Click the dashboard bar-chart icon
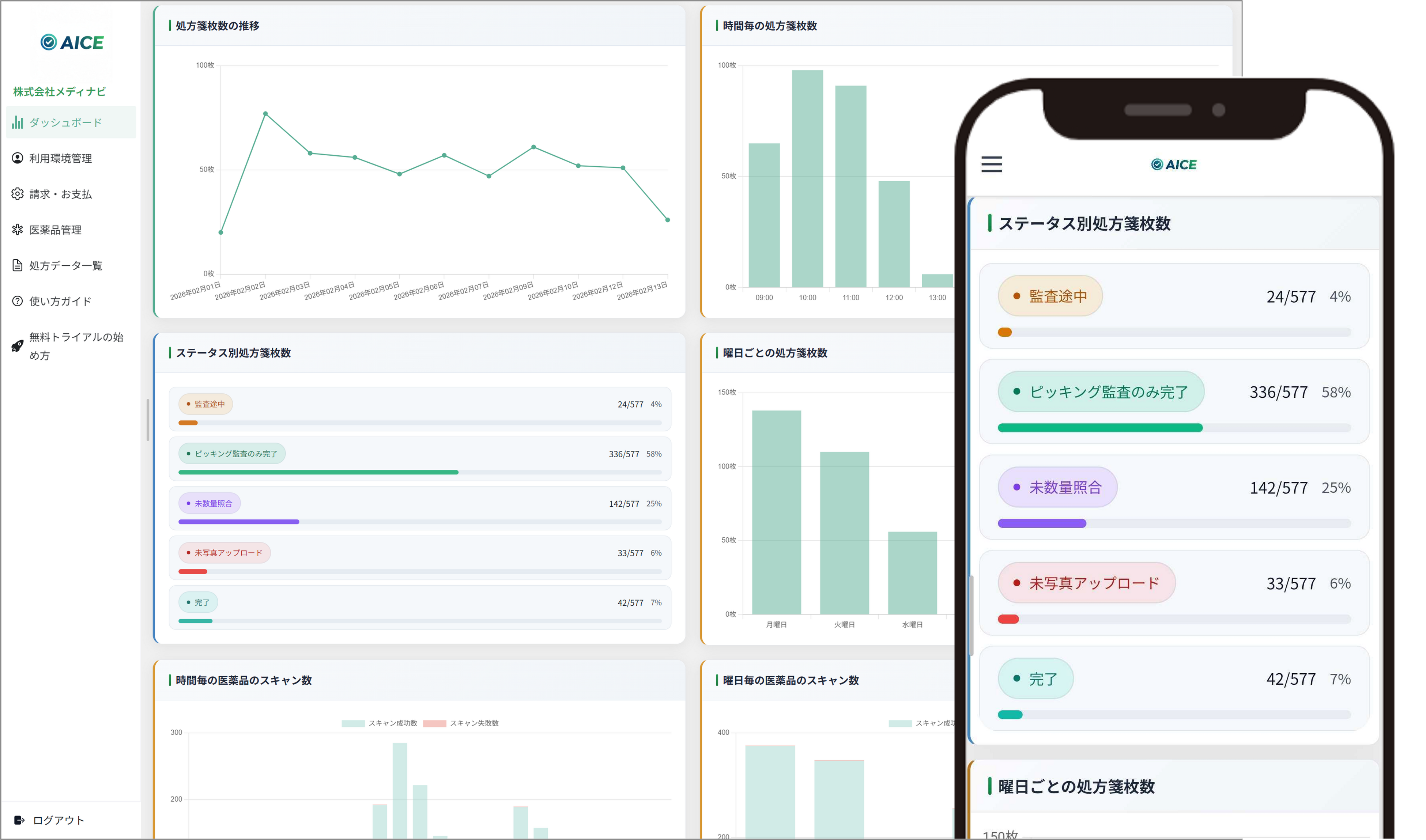Image resolution: width=1426 pixels, height=840 pixels. click(x=18, y=122)
